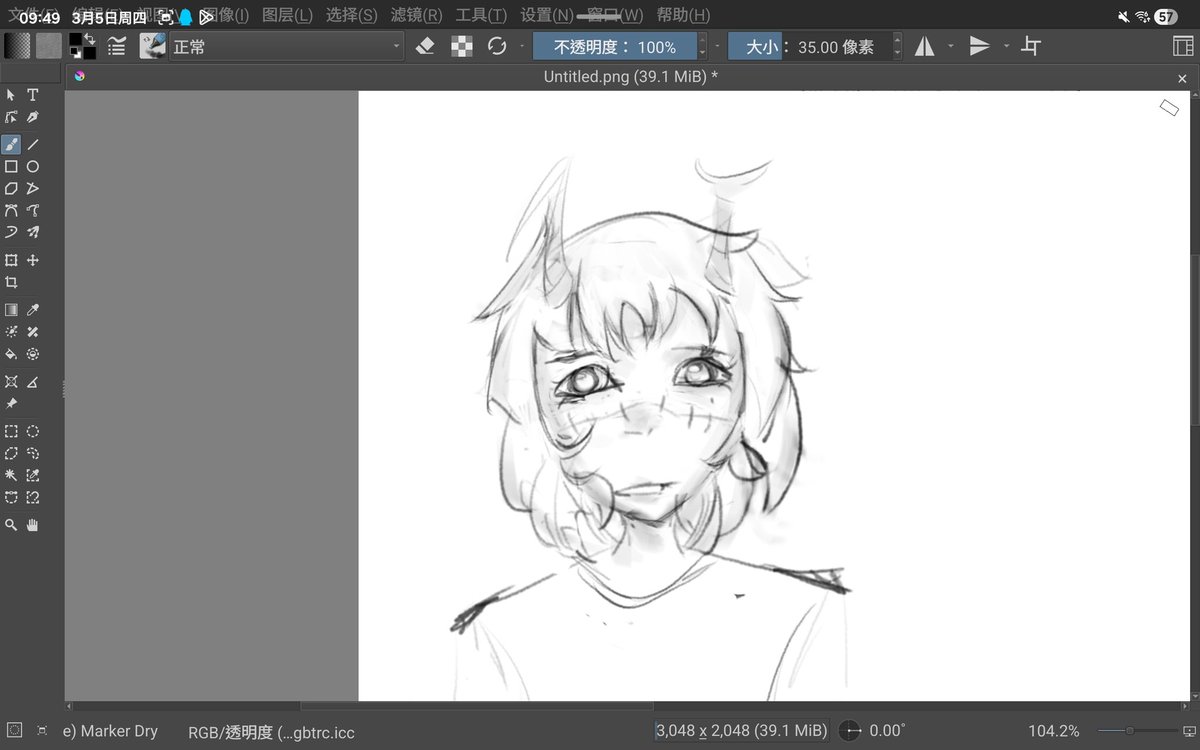Open the brush settings editor
The width and height of the screenshot is (1200, 750).
117,46
